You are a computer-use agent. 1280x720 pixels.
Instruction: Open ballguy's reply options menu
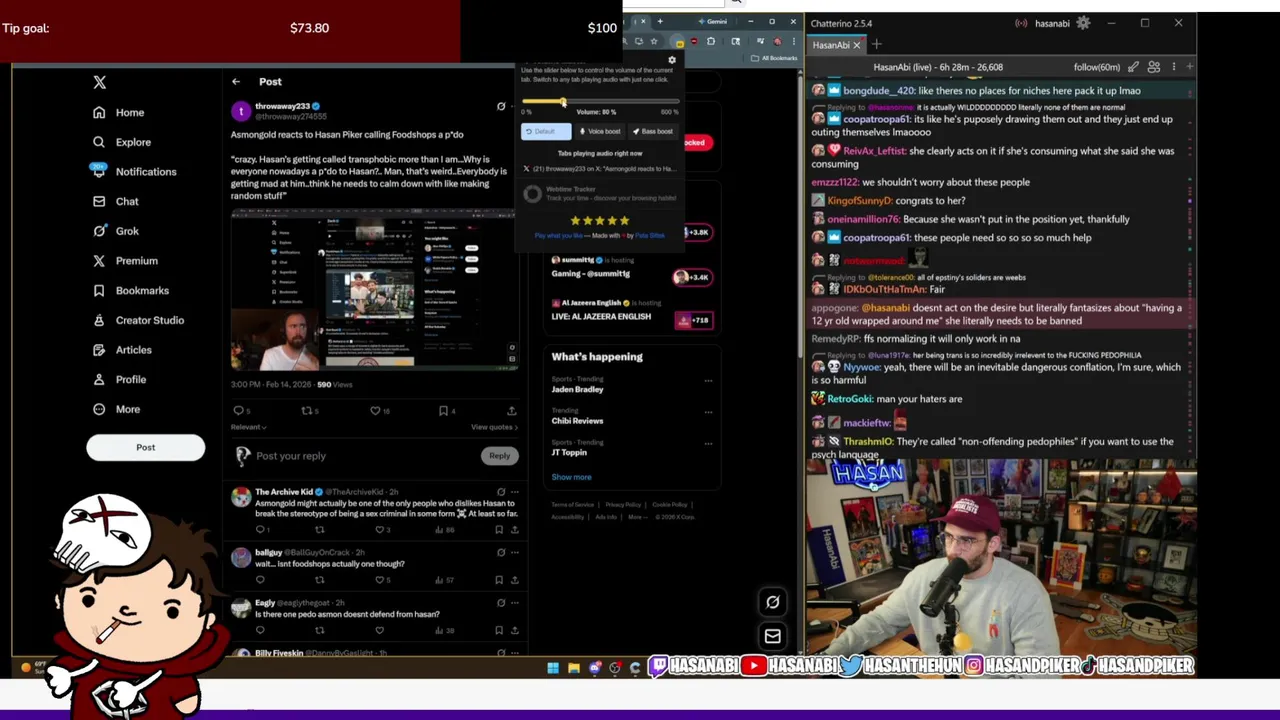coord(515,552)
